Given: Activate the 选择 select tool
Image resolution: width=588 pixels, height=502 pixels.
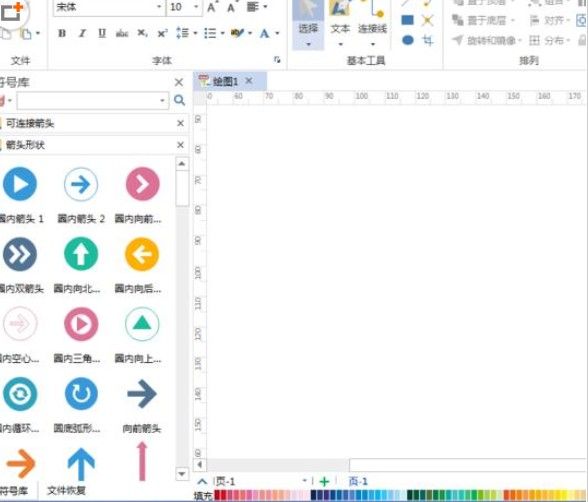Looking at the screenshot, I should 308,25.
